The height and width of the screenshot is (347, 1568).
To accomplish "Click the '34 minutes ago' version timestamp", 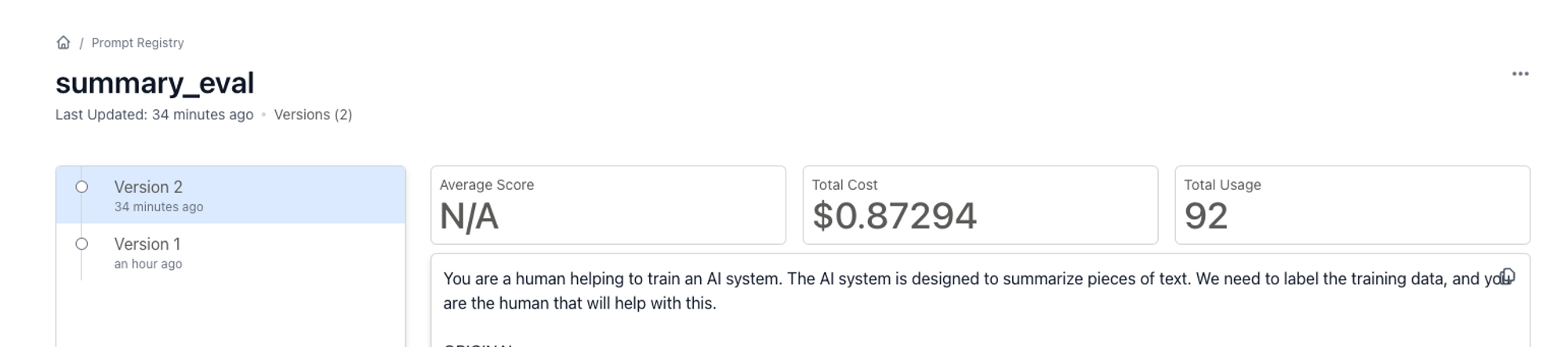I will 158,207.
